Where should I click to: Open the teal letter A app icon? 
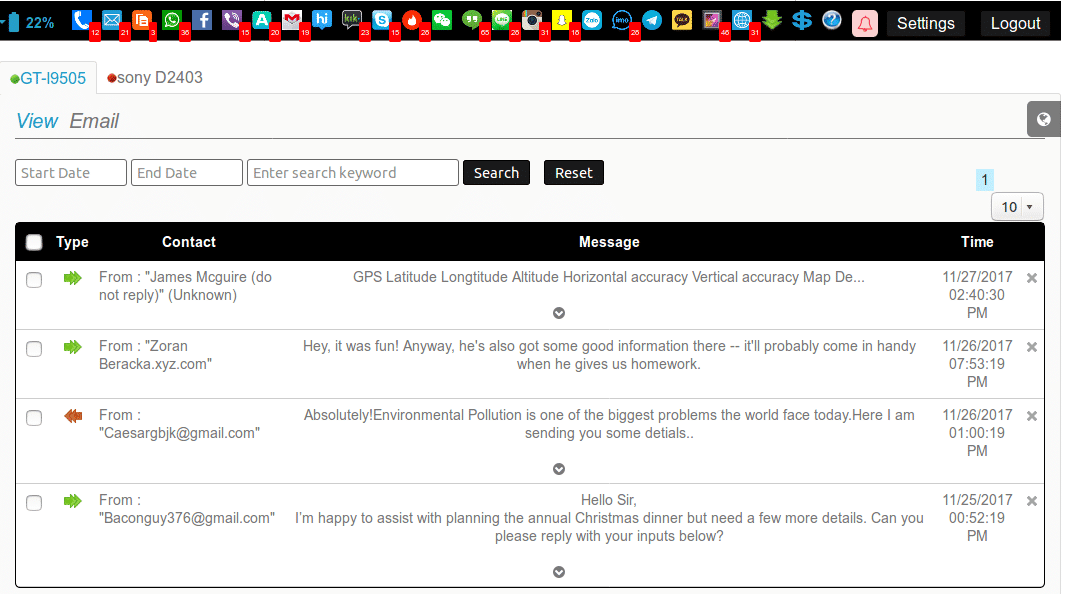[261, 20]
